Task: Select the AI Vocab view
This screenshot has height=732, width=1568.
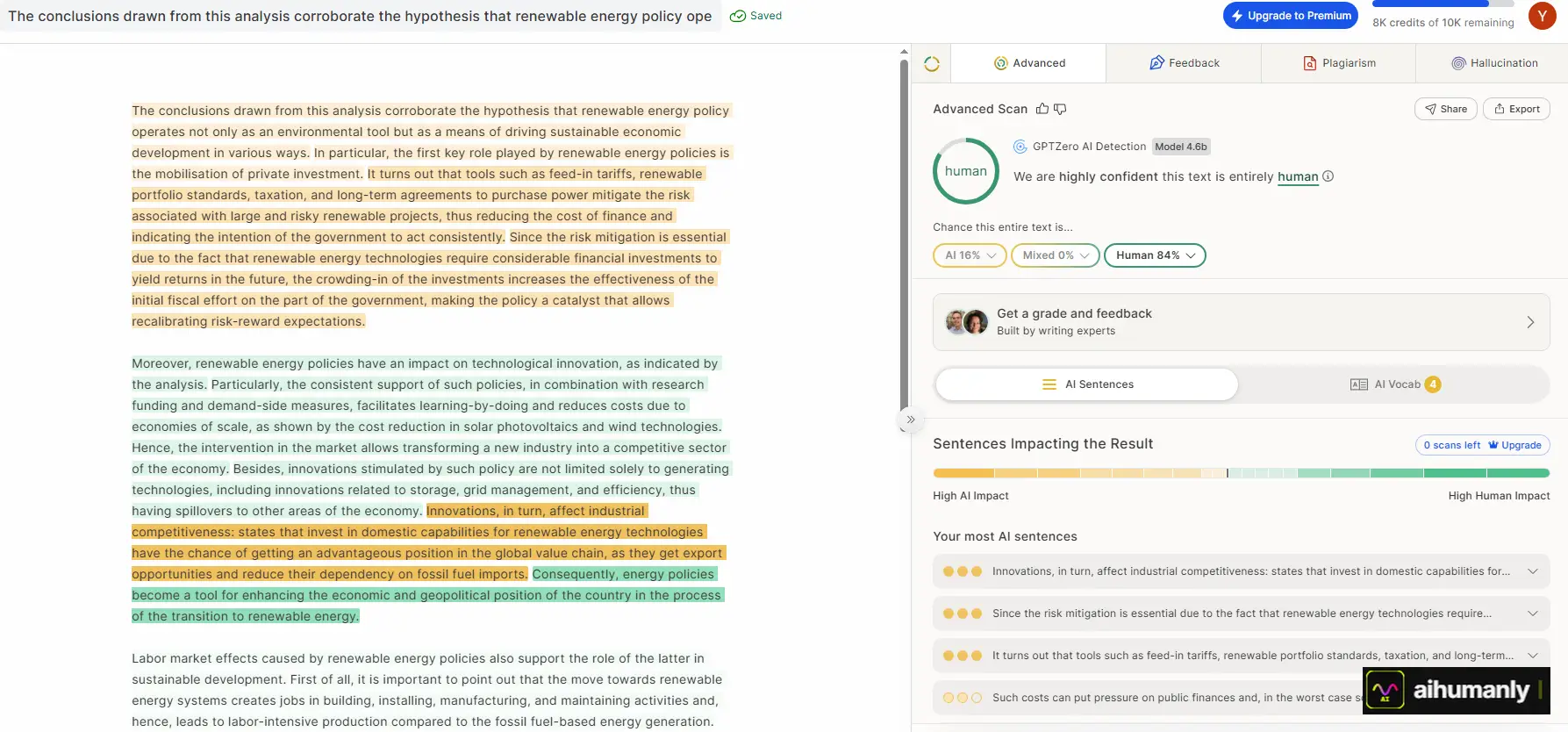Action: tap(1394, 384)
